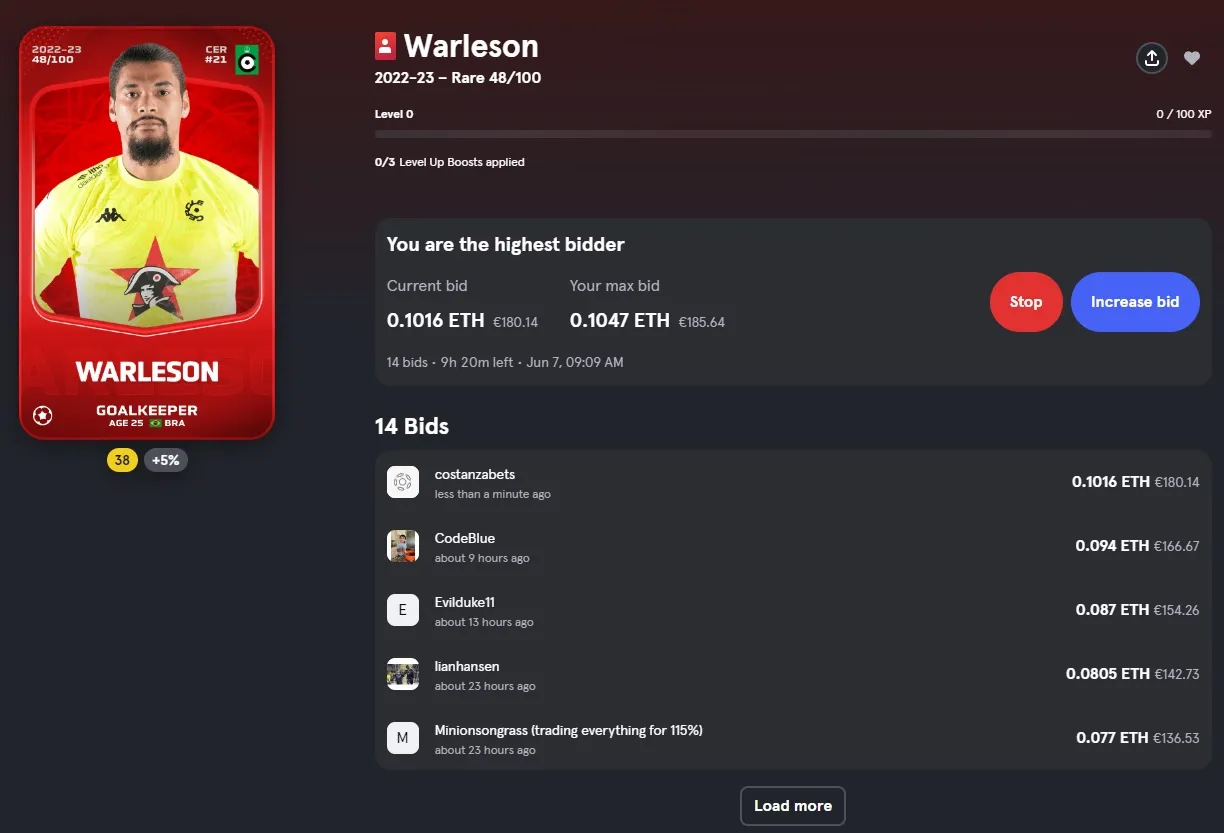The image size is (1224, 833).
Task: Click the '2022-23 – Rare 48/100' subtitle
Action: coord(458,78)
